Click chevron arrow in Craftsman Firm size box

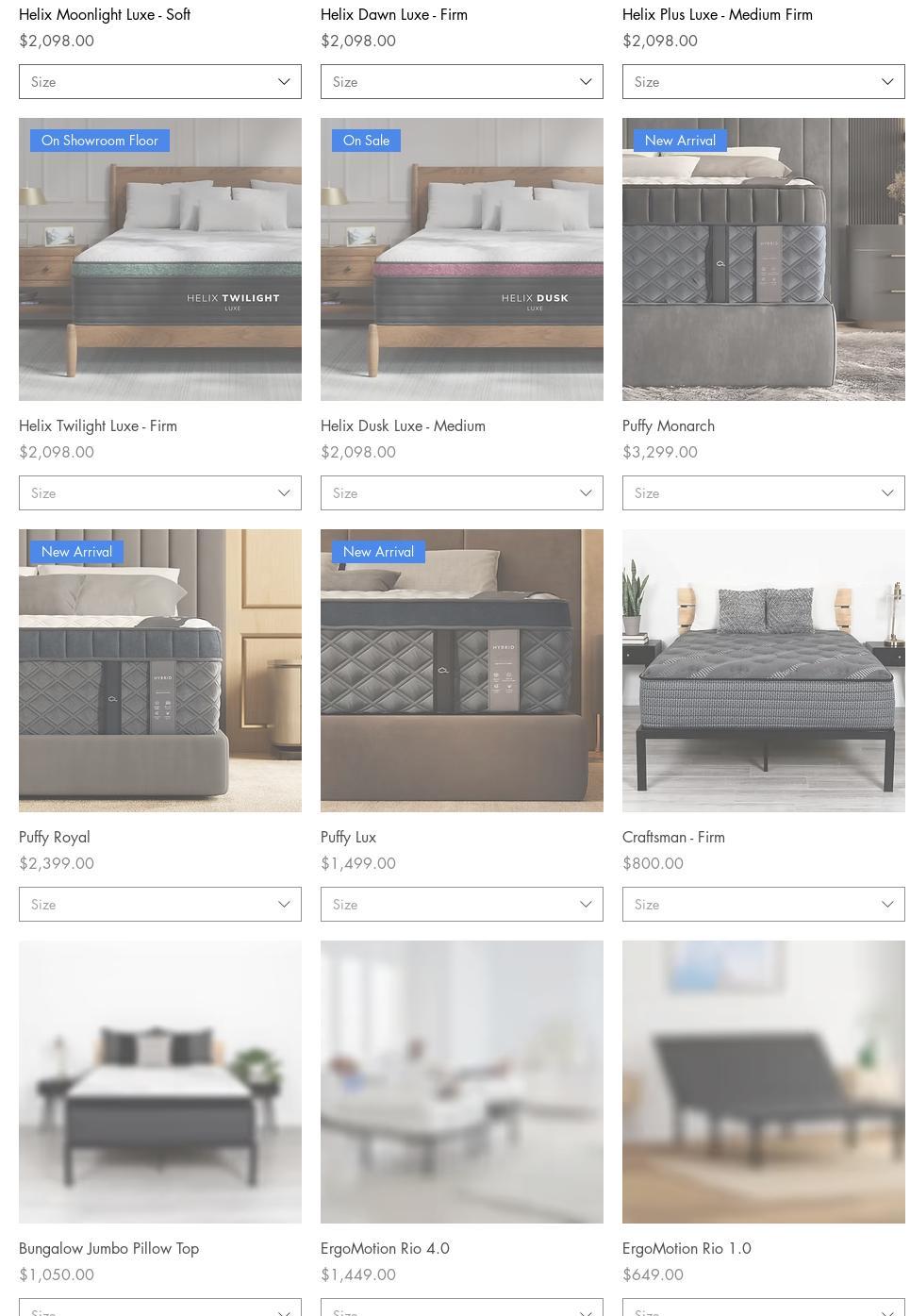tap(887, 905)
